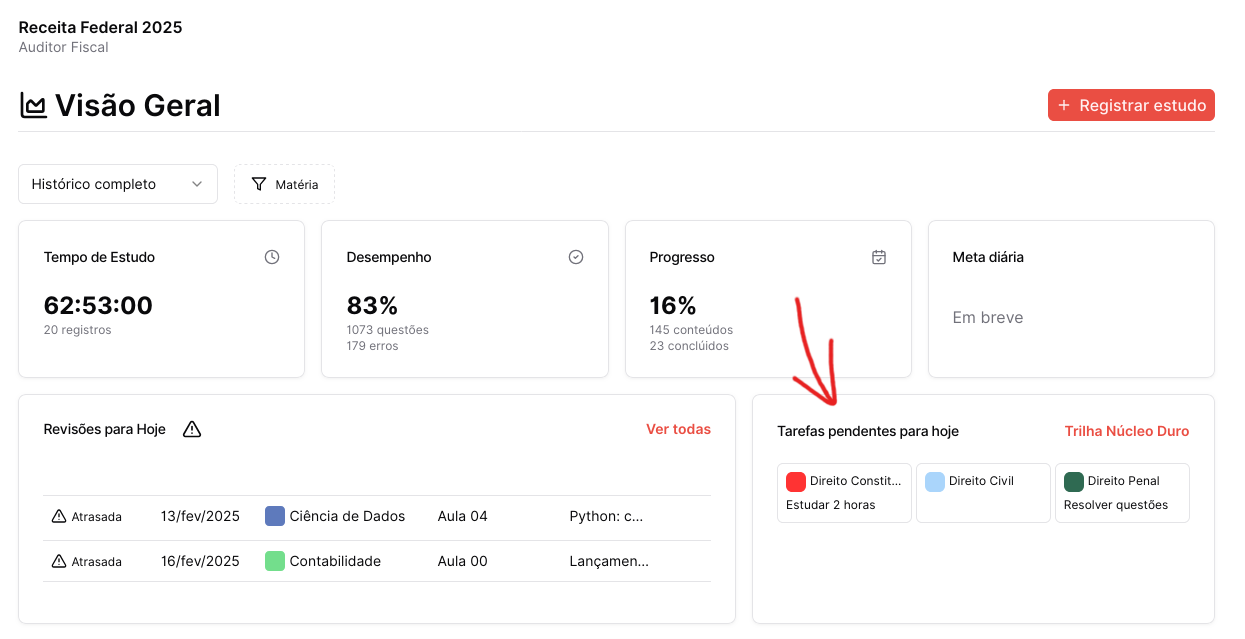Click the check-circle icon in Desempenho card
This screenshot has width=1245, height=639.
(576, 257)
